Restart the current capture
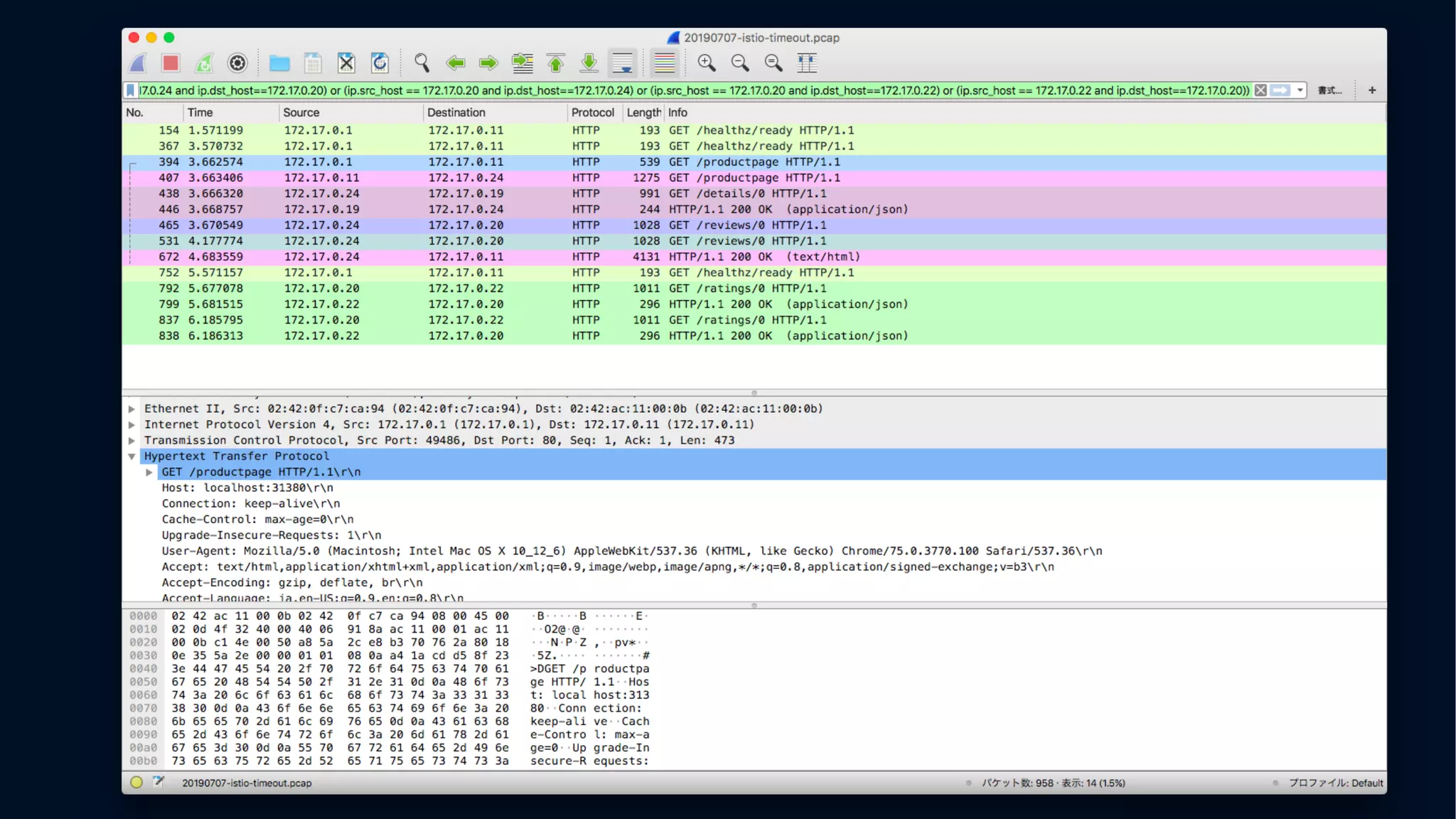Image resolution: width=1456 pixels, height=819 pixels. click(x=204, y=63)
